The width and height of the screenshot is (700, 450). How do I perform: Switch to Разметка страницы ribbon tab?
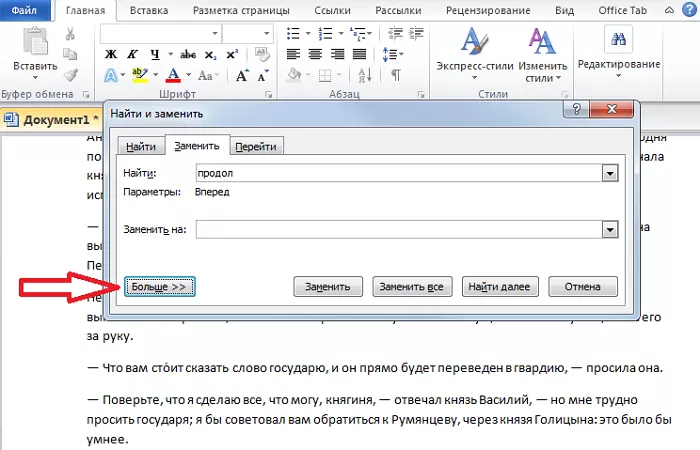[241, 10]
